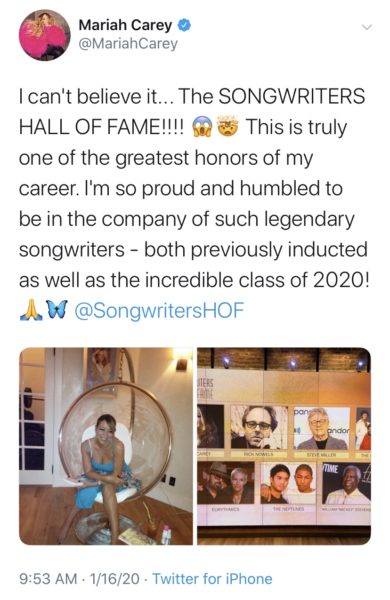The height and width of the screenshot is (600, 390).
Task: Expand the tweet options chevron
Action: point(367,27)
